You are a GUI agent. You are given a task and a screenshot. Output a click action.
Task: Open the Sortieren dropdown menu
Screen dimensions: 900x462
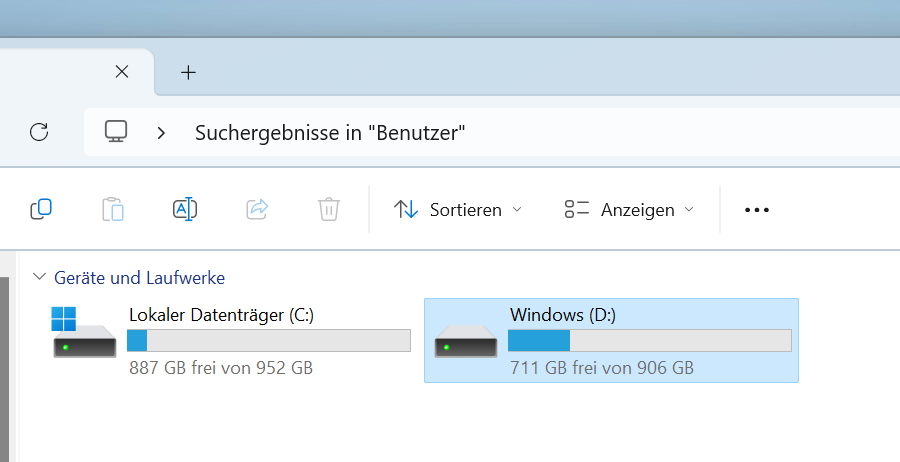pos(458,210)
